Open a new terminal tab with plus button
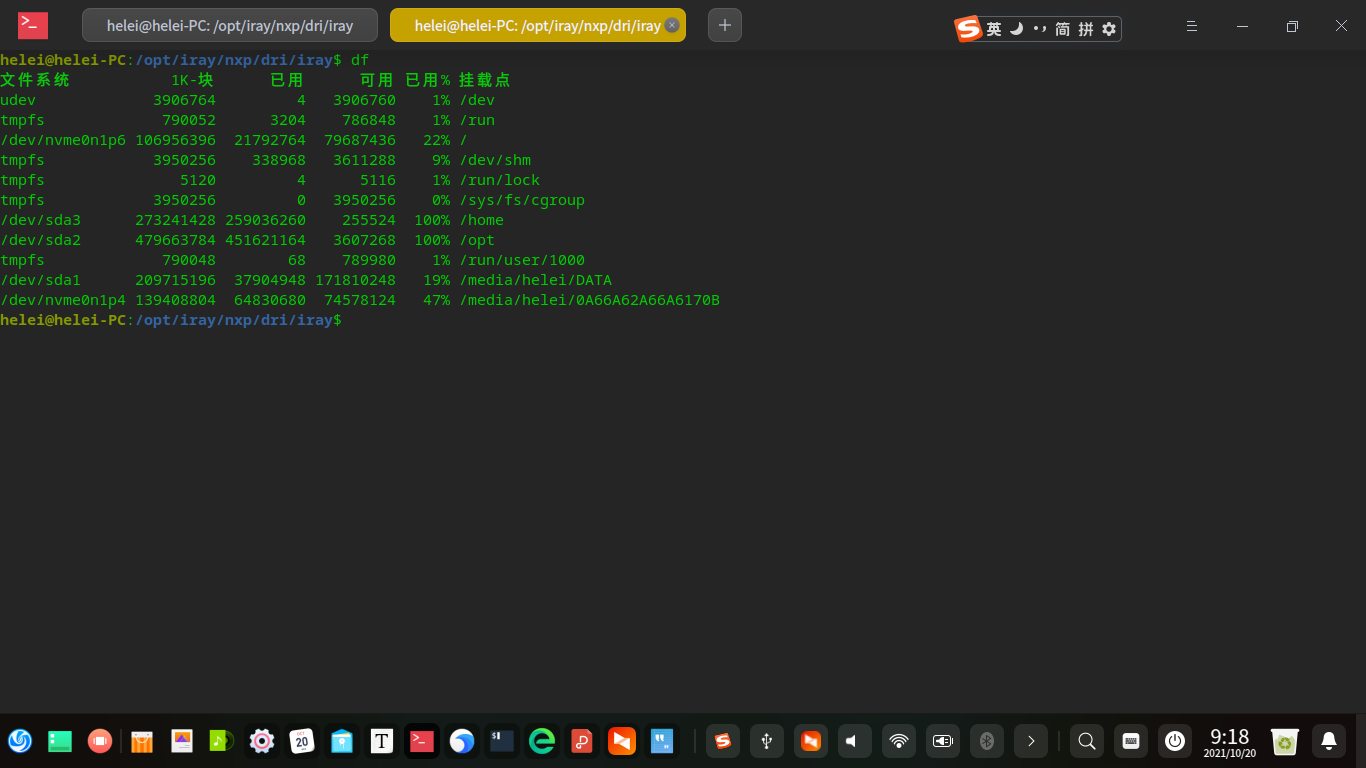Screen dimensions: 1366x768 pos(725,25)
